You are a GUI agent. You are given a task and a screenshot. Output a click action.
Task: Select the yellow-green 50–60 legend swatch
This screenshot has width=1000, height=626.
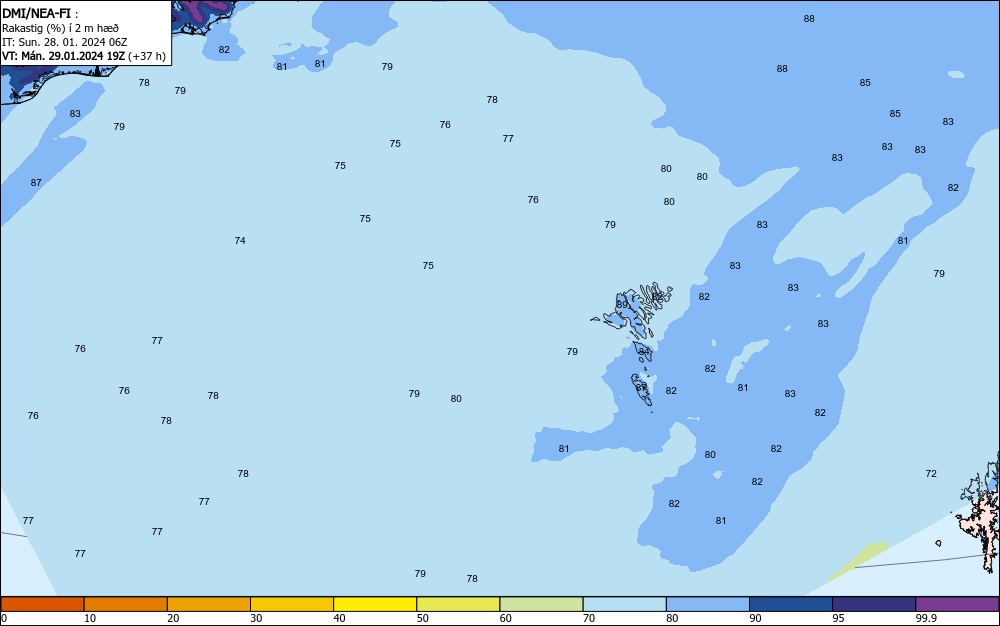(x=458, y=604)
